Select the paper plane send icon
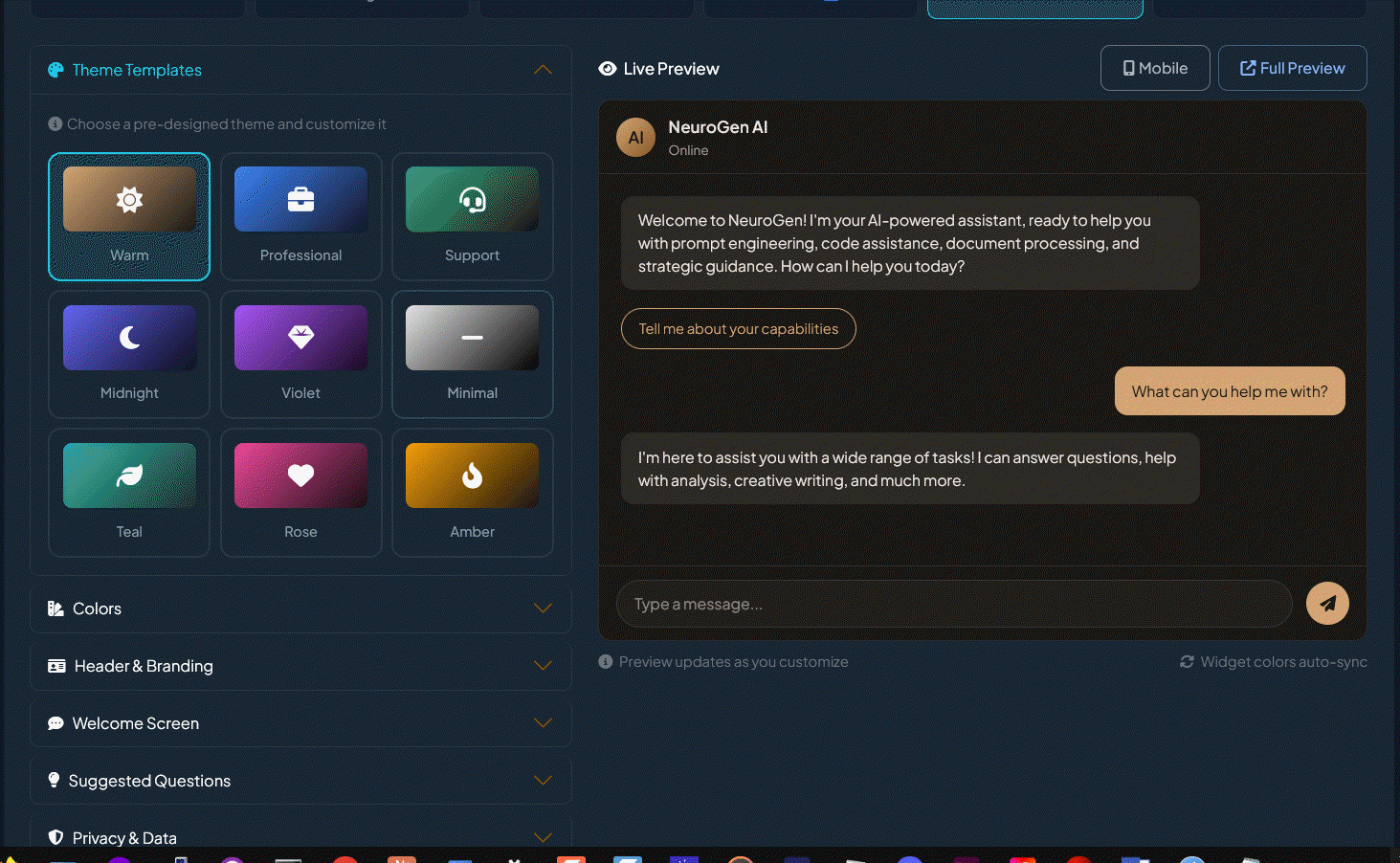The height and width of the screenshot is (863, 1400). [1327, 603]
